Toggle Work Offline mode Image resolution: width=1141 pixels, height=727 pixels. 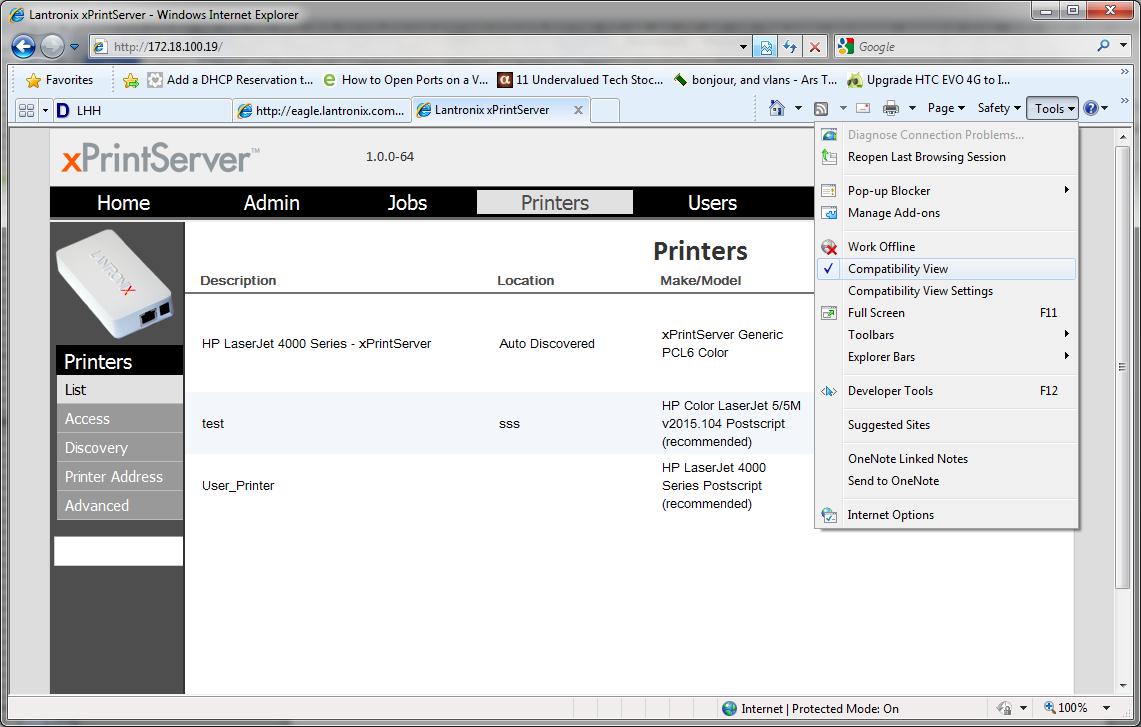(x=881, y=247)
